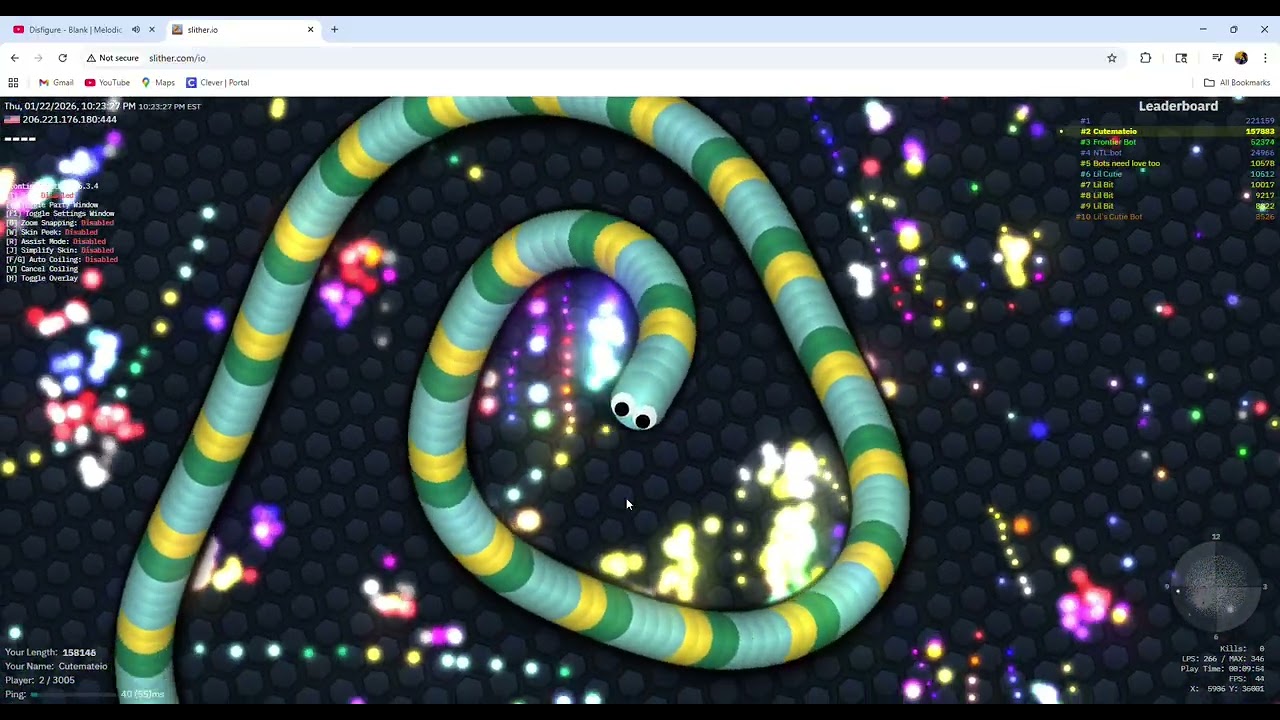Screen dimensions: 1280x720
Task: Click leaderboard entry #2 Cutemateio
Action: click(x=1176, y=131)
